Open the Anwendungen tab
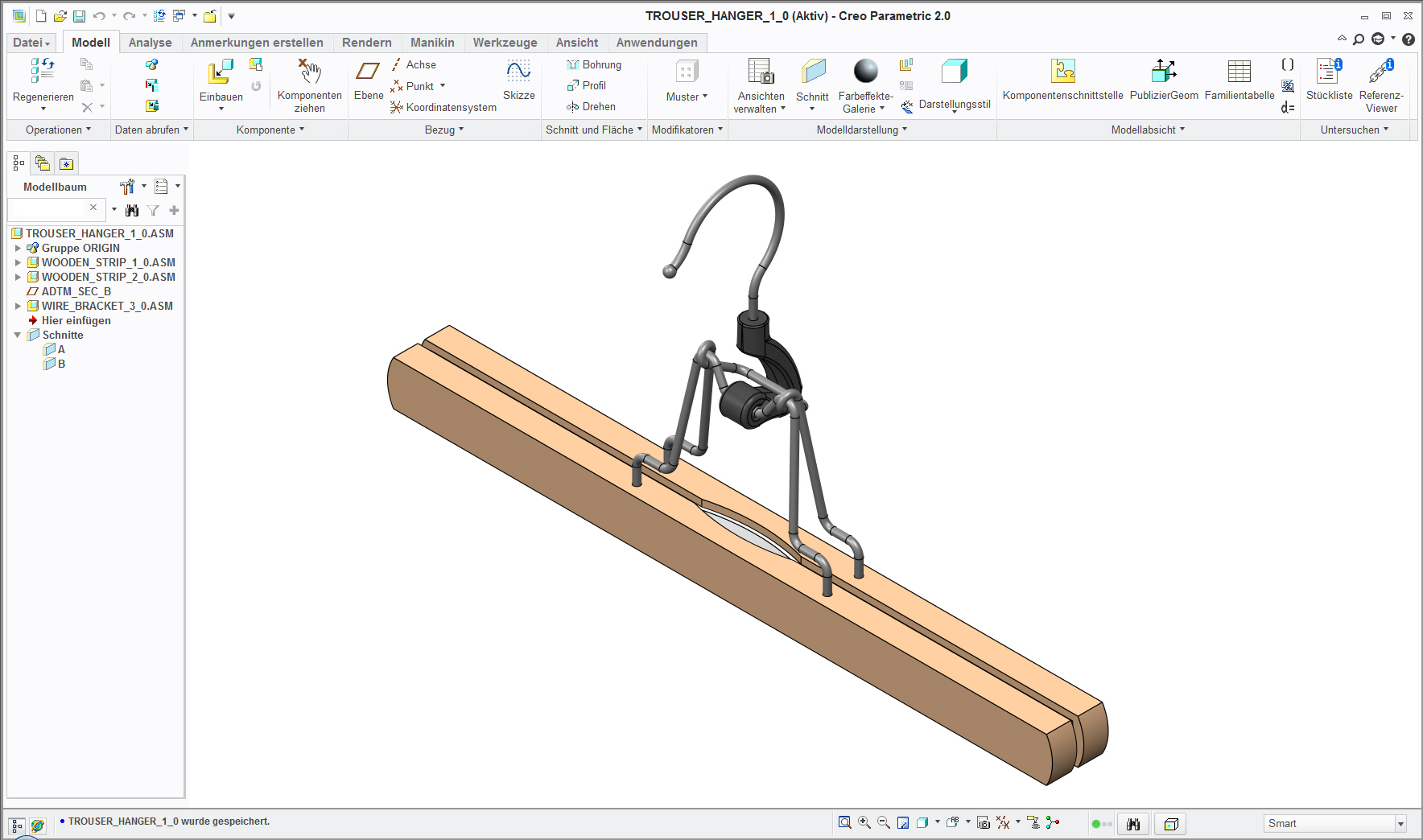This screenshot has height=840, width=1423. 657,43
